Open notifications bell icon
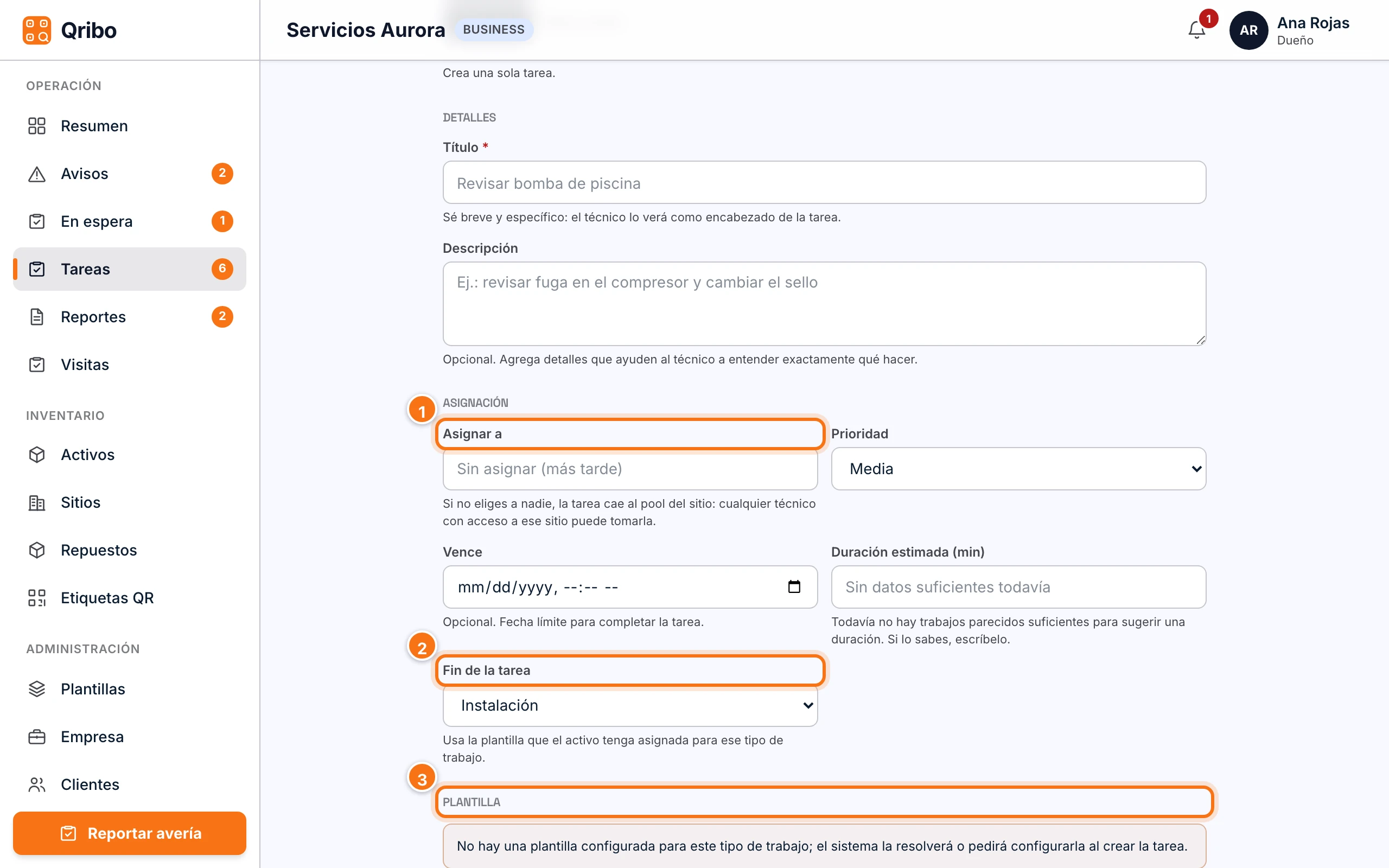The image size is (1389, 868). pos(1197,30)
